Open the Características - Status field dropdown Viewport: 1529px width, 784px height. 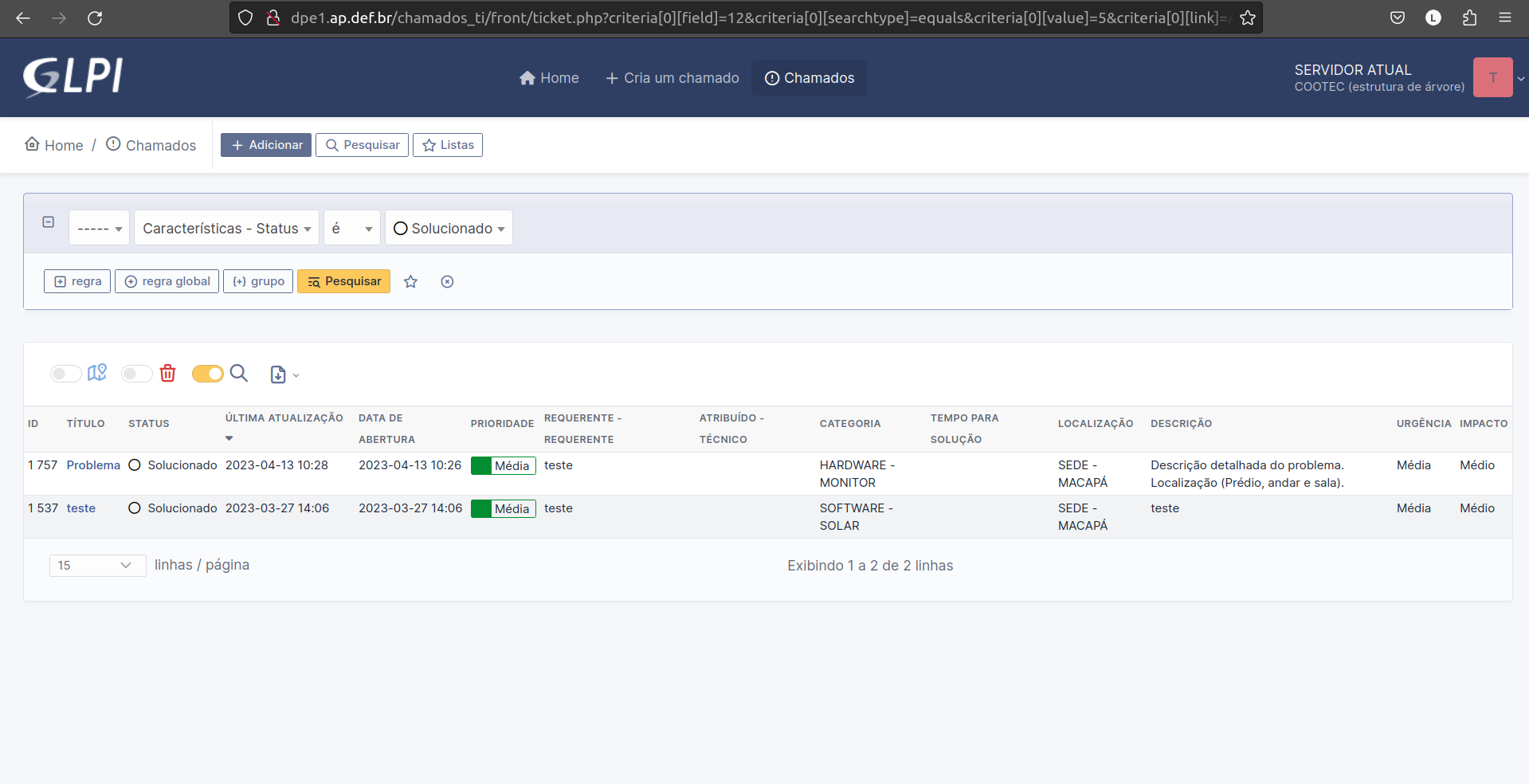(x=226, y=229)
